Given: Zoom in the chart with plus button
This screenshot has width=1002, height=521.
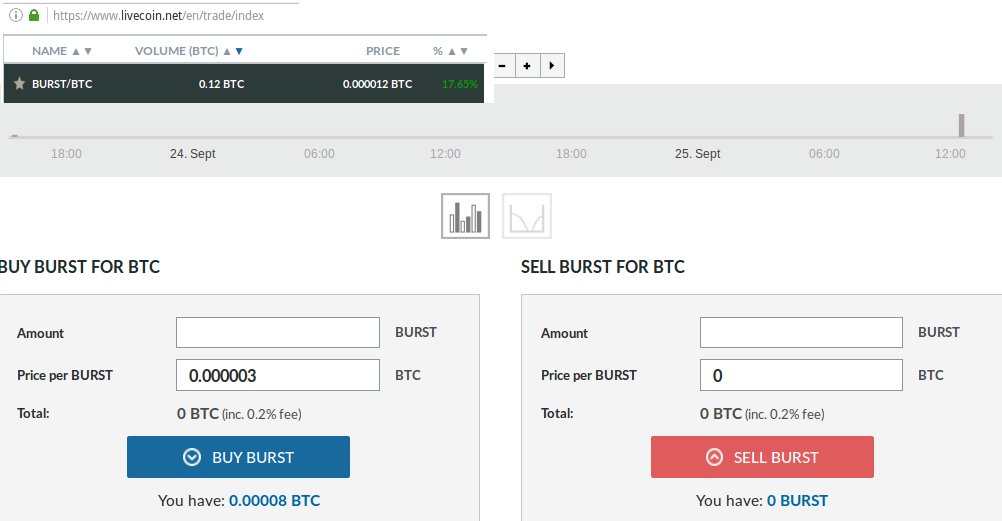Looking at the screenshot, I should coord(527,65).
